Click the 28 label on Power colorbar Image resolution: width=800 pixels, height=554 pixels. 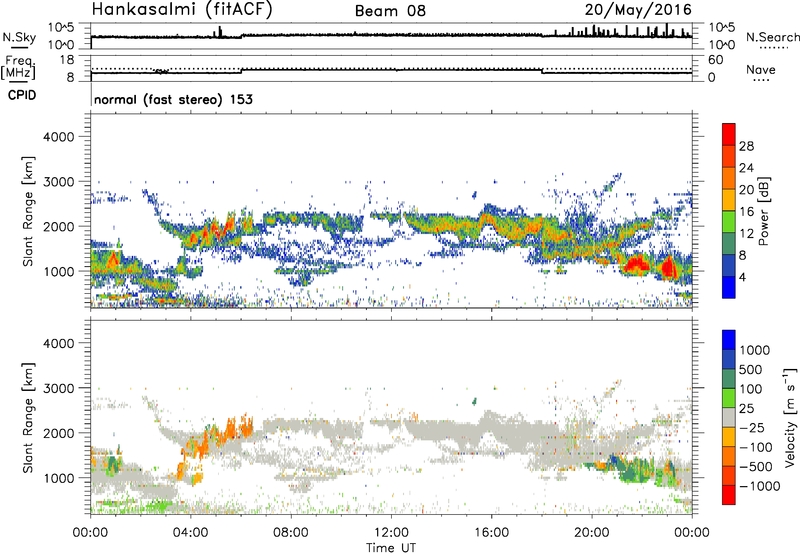(746, 146)
